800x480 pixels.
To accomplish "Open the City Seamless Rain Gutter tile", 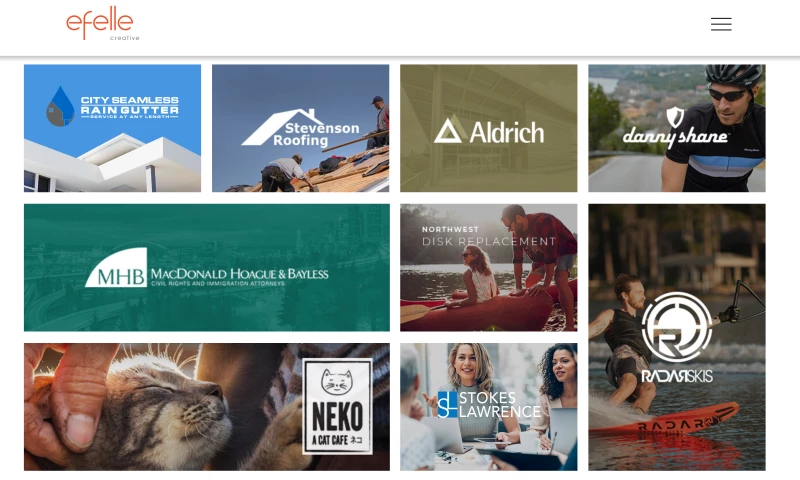I will tap(112, 128).
